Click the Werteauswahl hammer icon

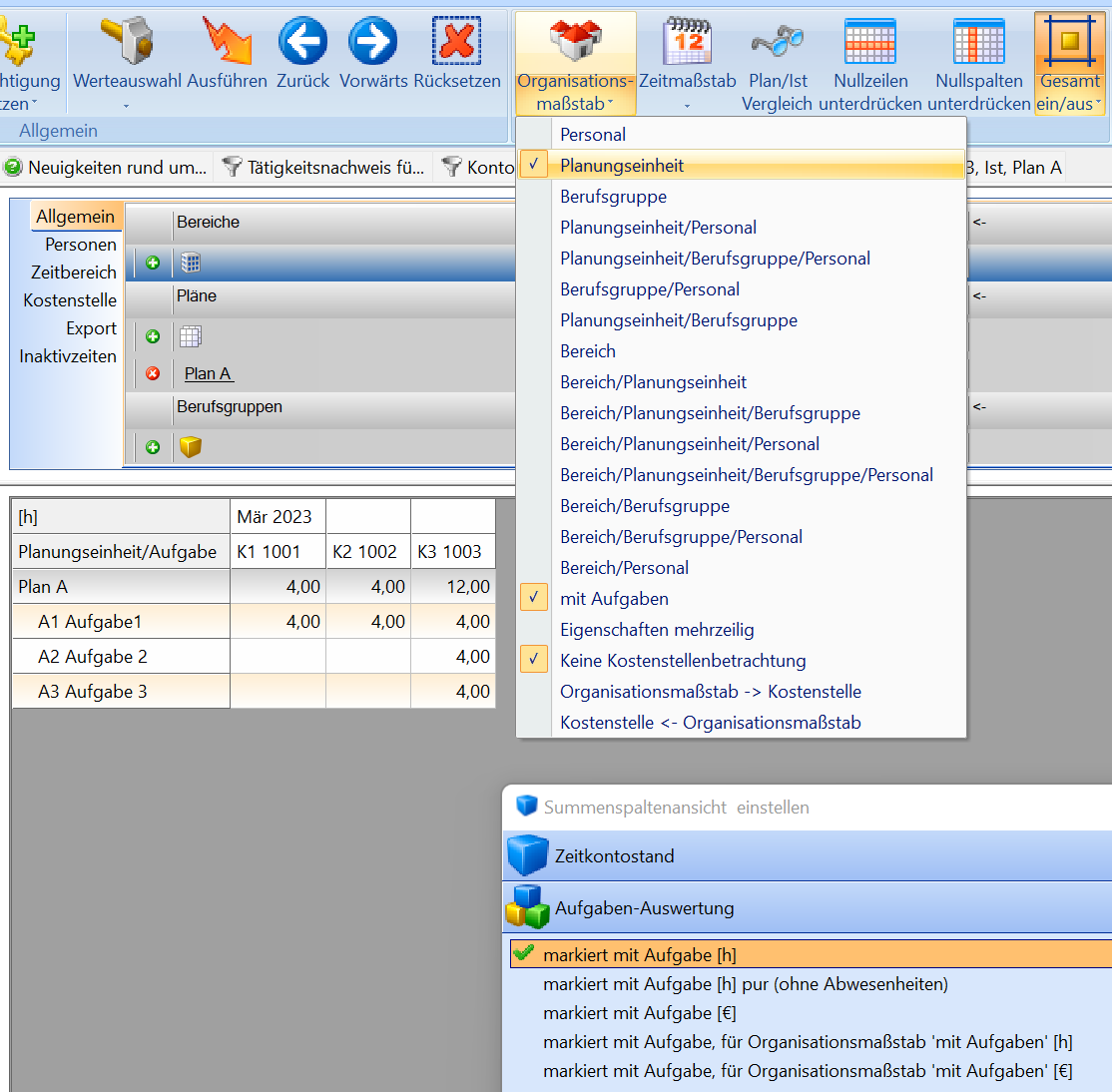tap(127, 42)
